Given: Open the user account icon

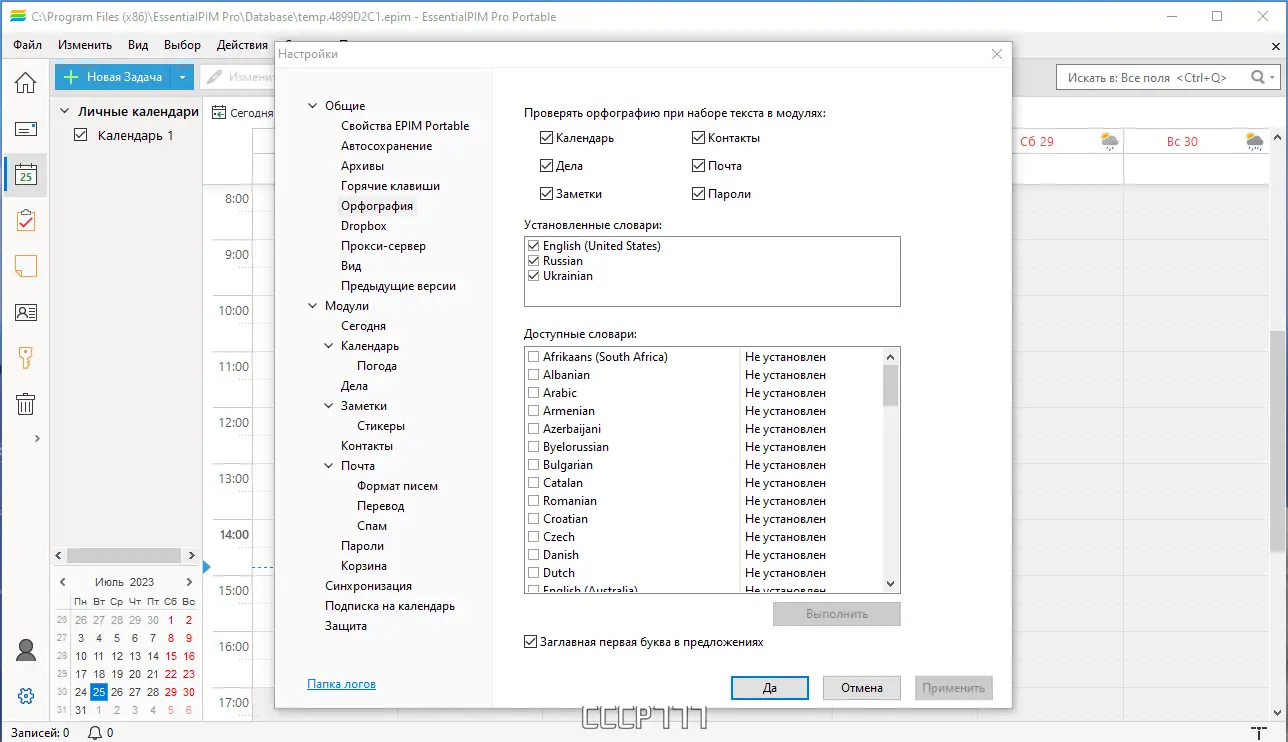Looking at the screenshot, I should pyautogui.click(x=25, y=650).
